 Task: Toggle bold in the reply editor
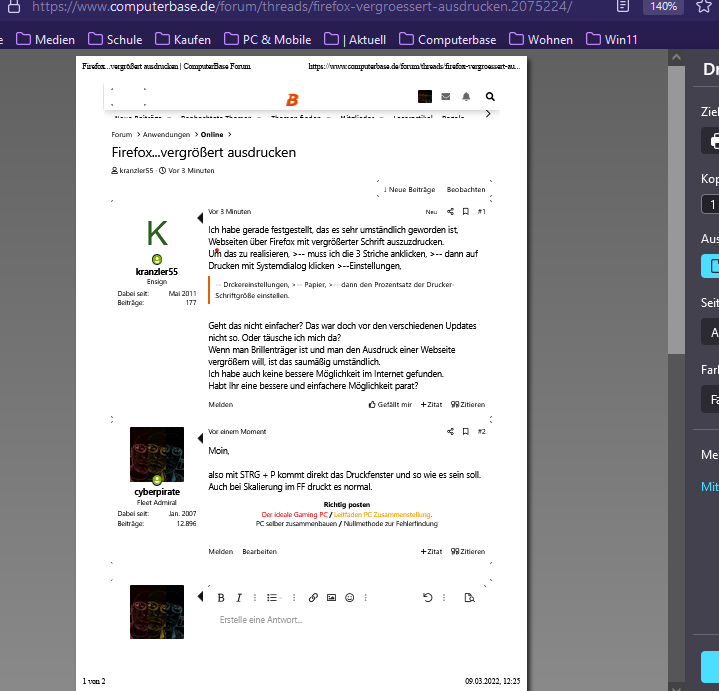[x=221, y=597]
